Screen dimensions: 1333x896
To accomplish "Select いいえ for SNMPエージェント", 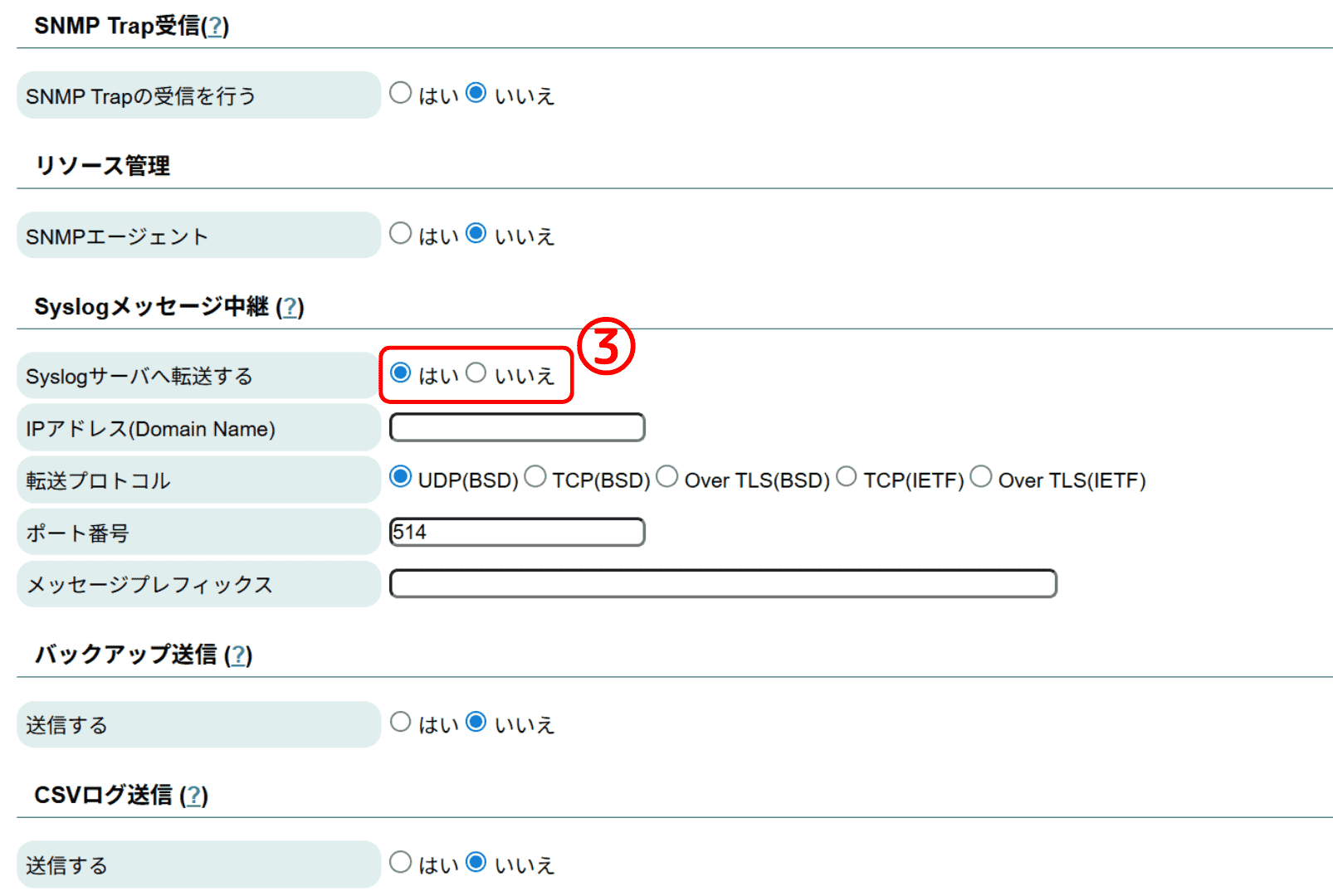I will pyautogui.click(x=476, y=233).
